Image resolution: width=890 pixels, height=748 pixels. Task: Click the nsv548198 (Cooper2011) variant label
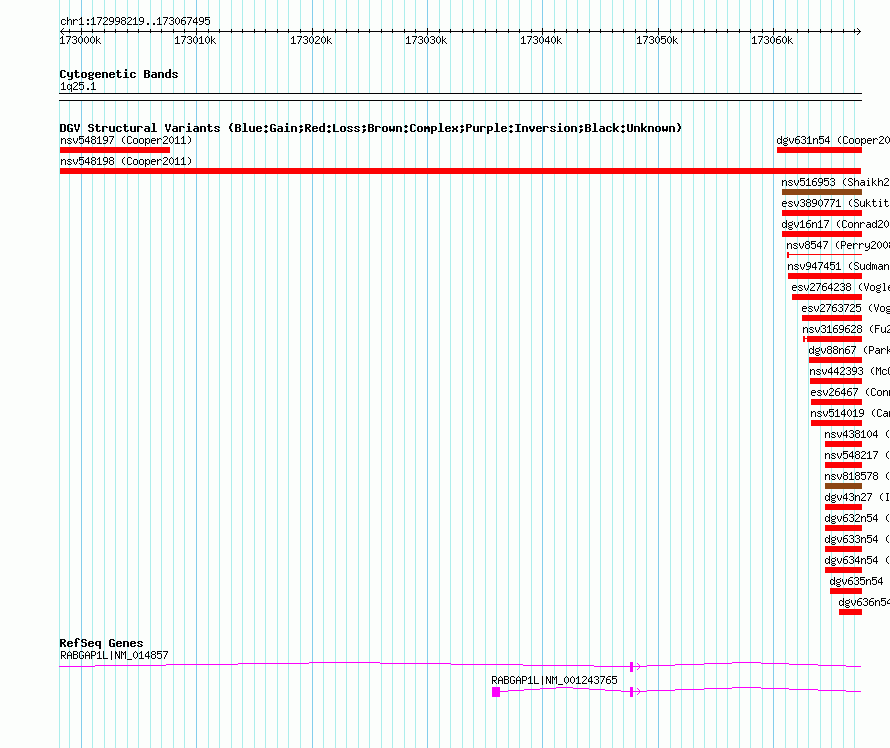pyautogui.click(x=126, y=161)
